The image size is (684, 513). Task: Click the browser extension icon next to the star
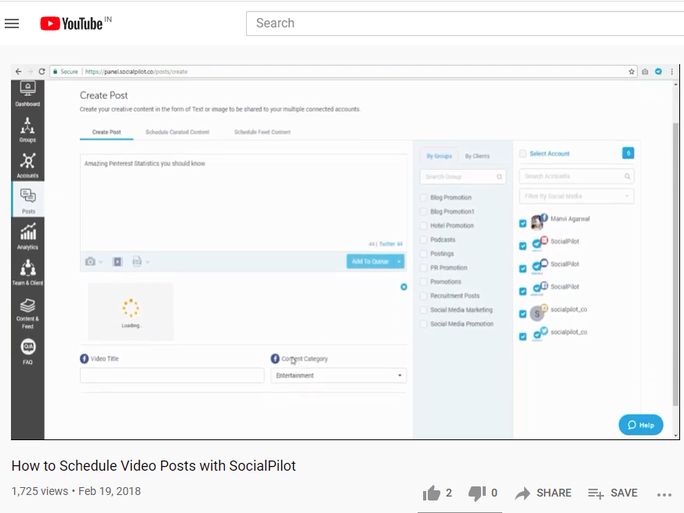point(645,72)
